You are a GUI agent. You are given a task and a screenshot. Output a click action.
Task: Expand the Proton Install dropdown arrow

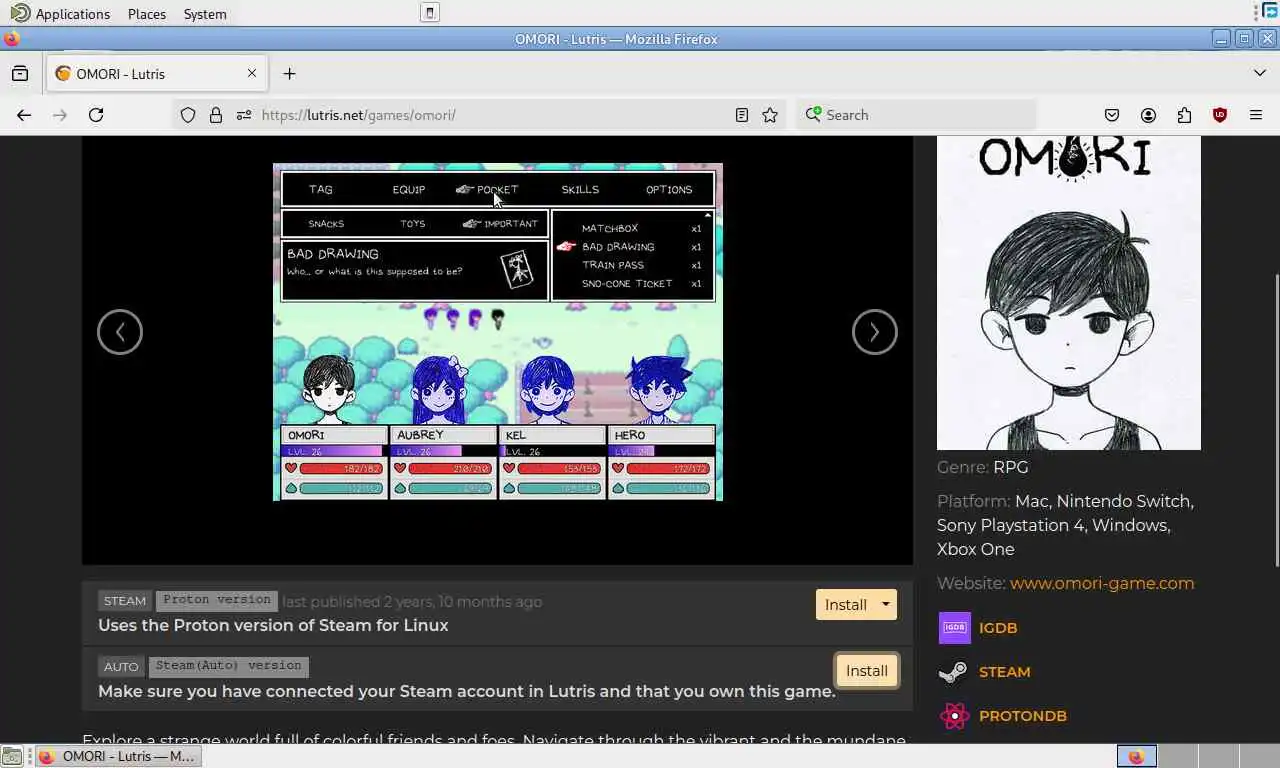(x=886, y=605)
